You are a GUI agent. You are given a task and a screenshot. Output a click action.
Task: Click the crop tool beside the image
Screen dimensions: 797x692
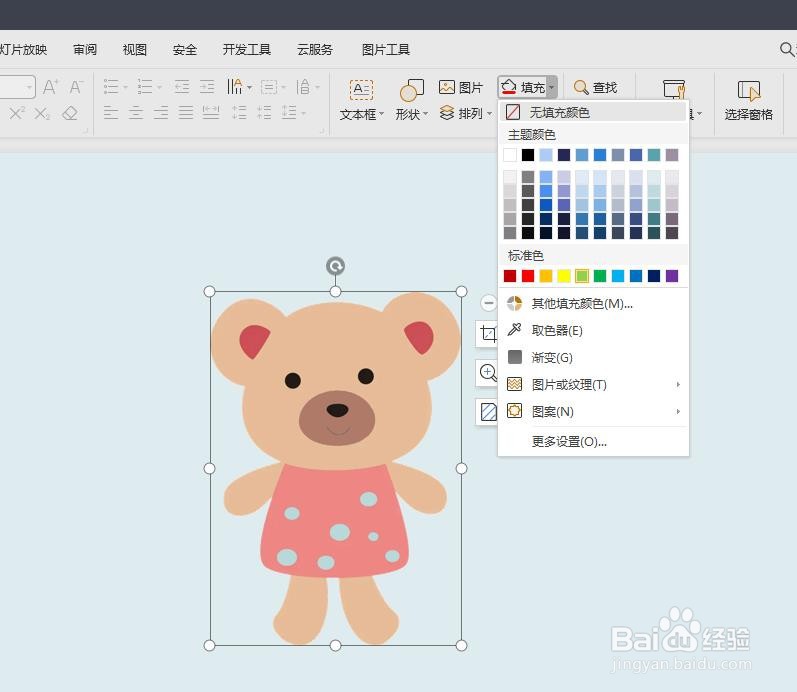point(488,334)
